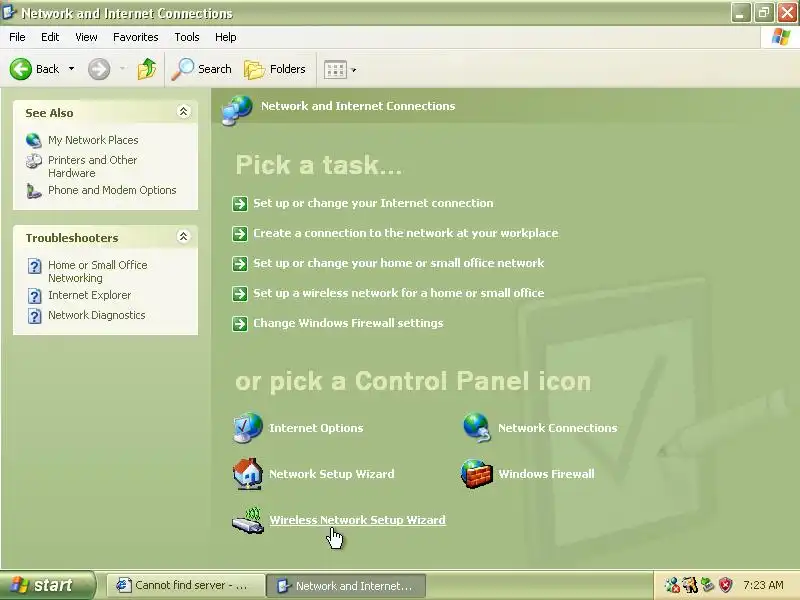800x600 pixels.
Task: Click arrow icon beside Internet connection task
Action: [240, 204]
